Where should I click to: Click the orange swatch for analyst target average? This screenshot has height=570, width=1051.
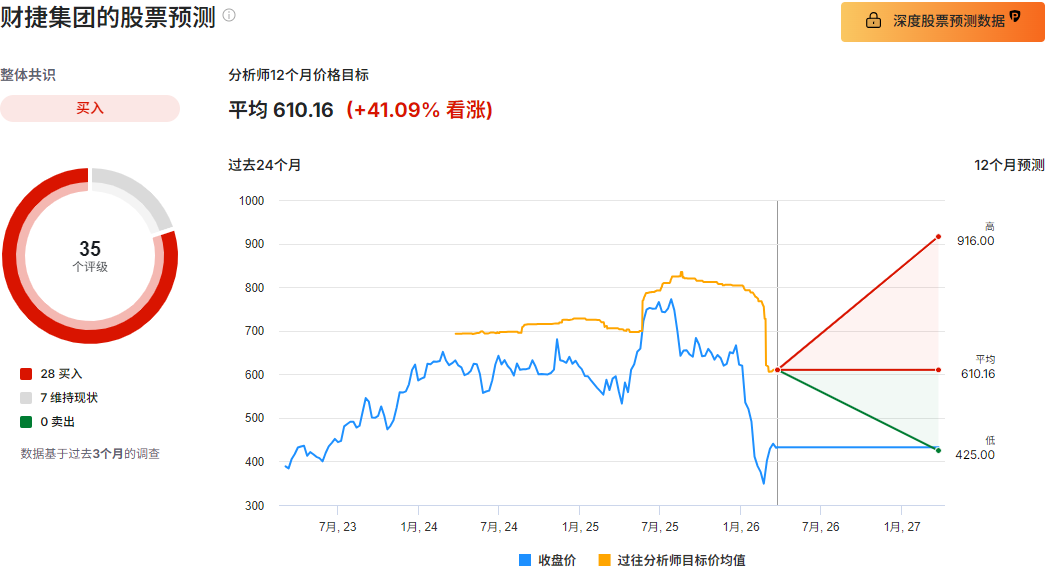coord(605,560)
